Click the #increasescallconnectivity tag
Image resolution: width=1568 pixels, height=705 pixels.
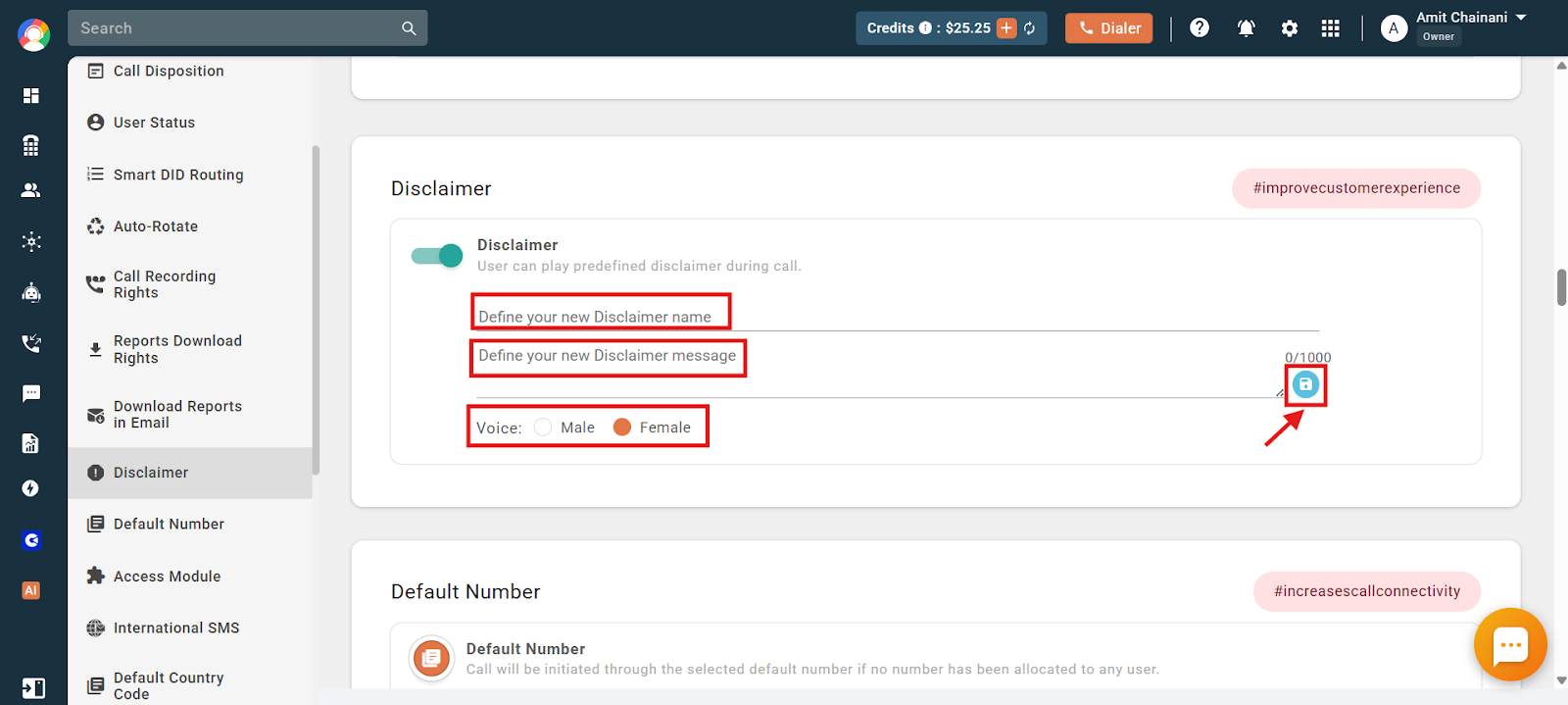tap(1367, 591)
